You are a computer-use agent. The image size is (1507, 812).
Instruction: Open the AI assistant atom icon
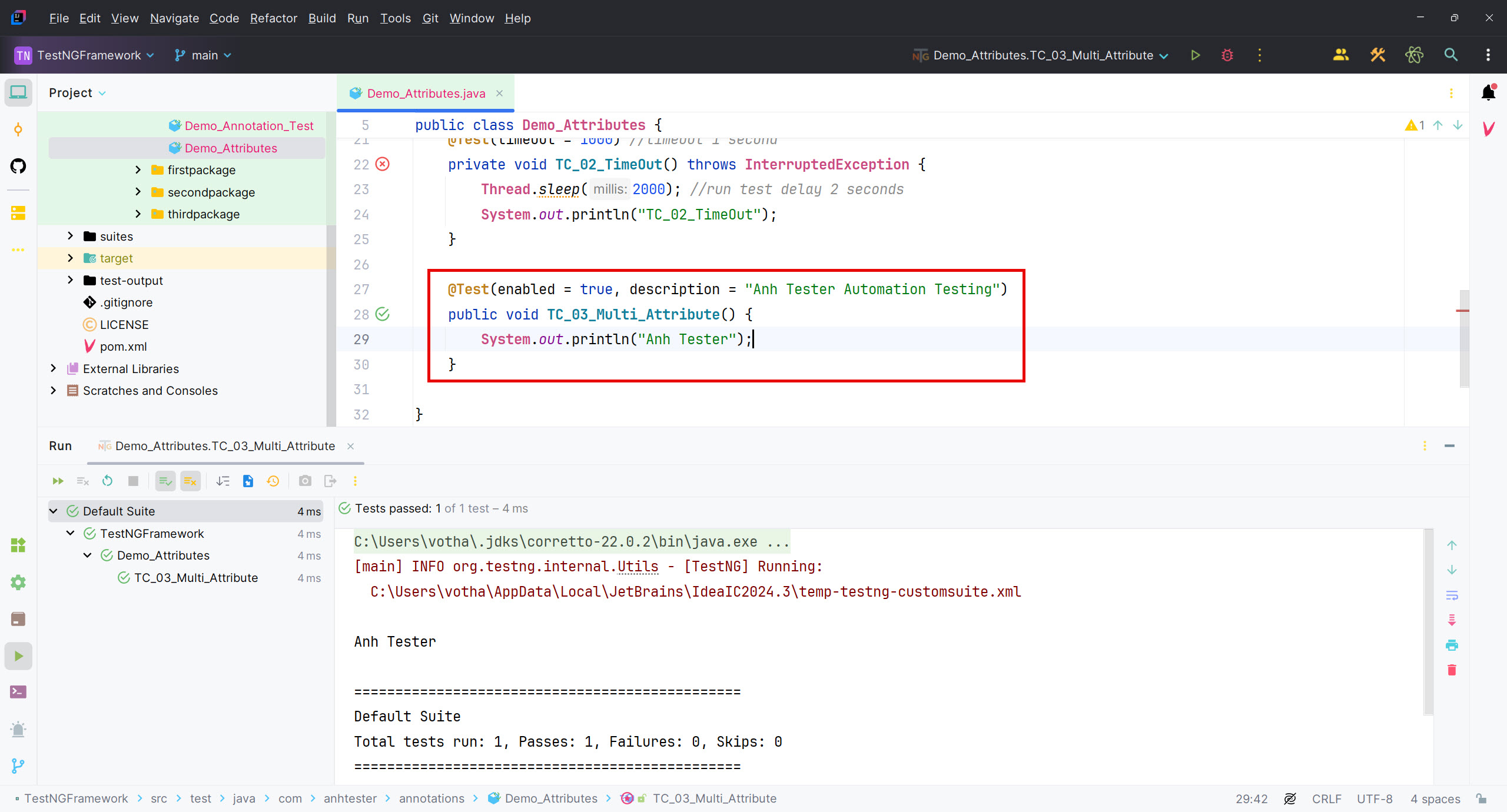(1414, 55)
